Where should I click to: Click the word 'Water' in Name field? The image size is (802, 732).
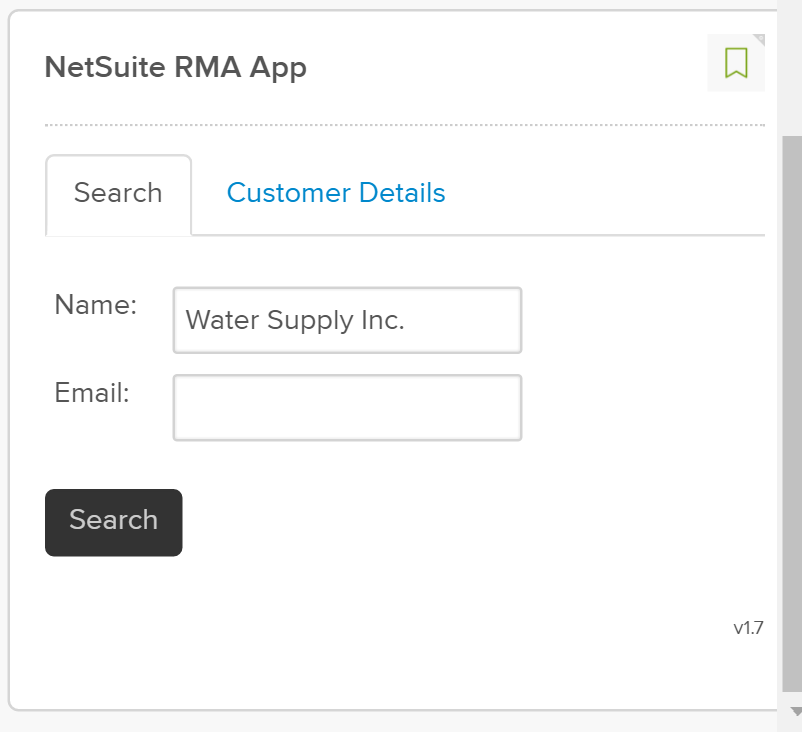[222, 320]
